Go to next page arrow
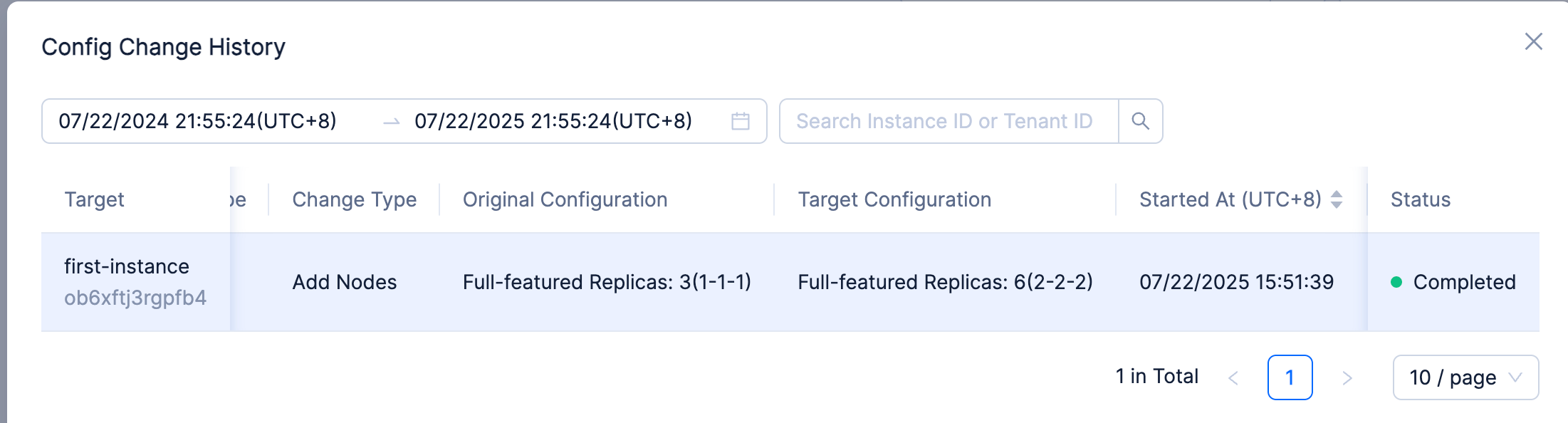This screenshot has height=423, width=1568. 1347,377
